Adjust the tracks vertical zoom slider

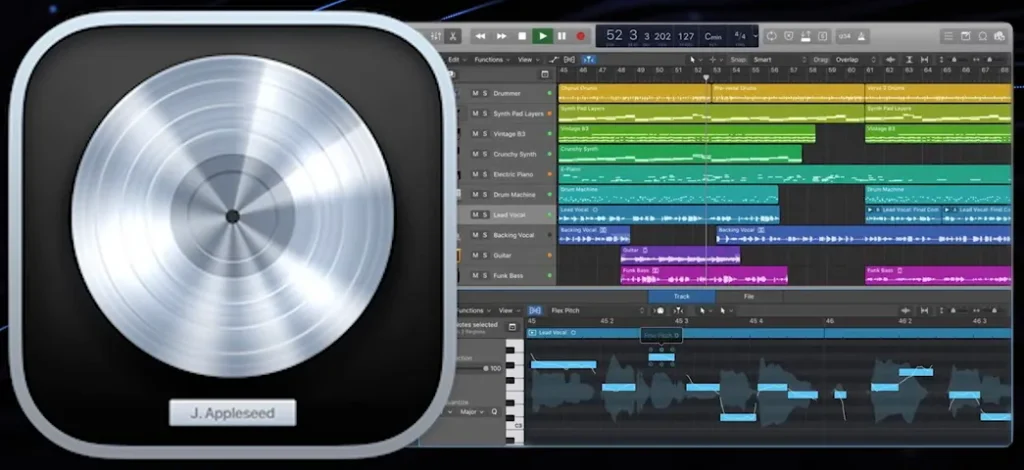954,59
